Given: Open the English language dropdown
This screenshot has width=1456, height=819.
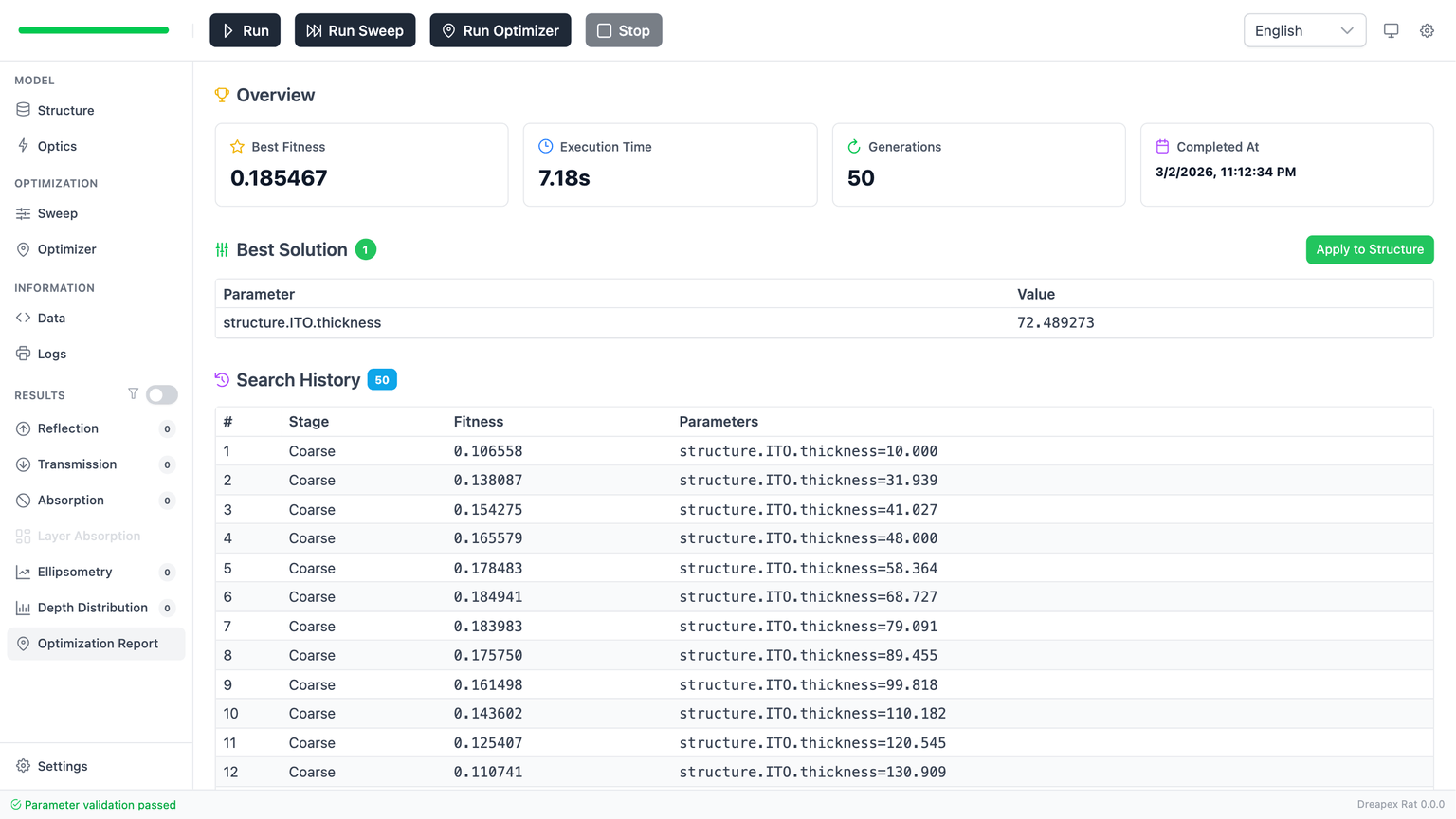Looking at the screenshot, I should tap(1303, 30).
